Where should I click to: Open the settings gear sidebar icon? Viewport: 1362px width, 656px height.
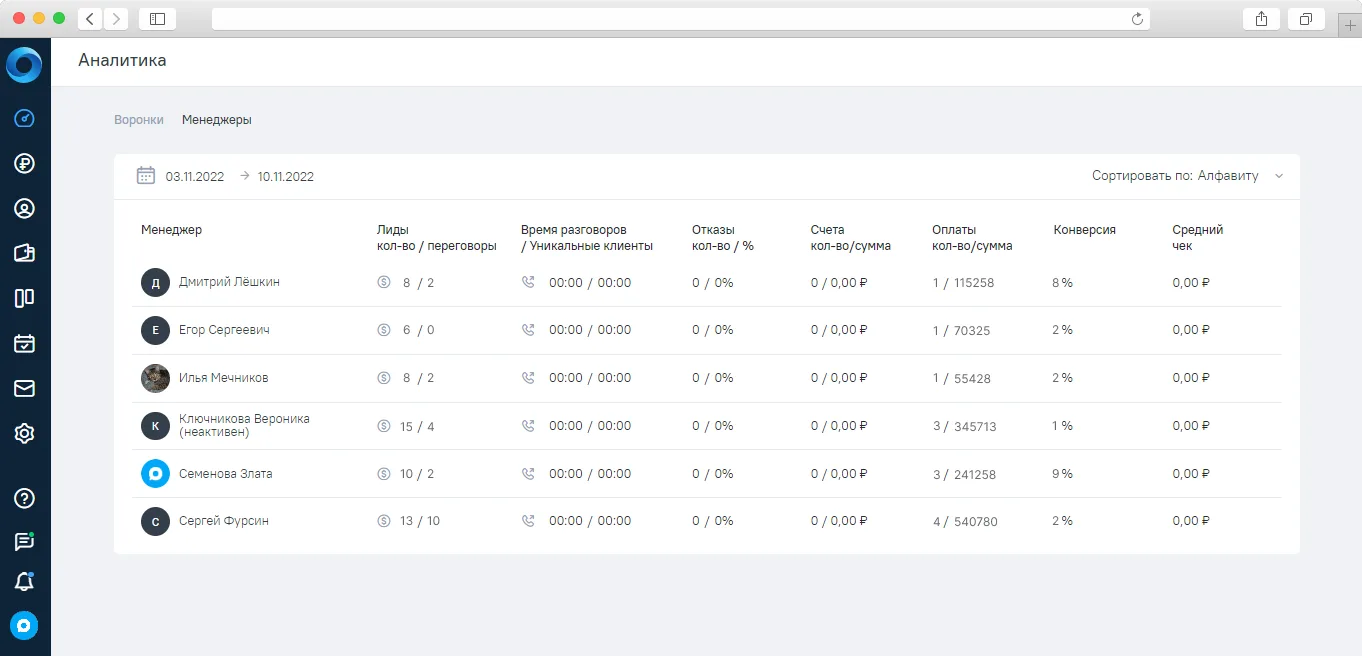pos(25,433)
